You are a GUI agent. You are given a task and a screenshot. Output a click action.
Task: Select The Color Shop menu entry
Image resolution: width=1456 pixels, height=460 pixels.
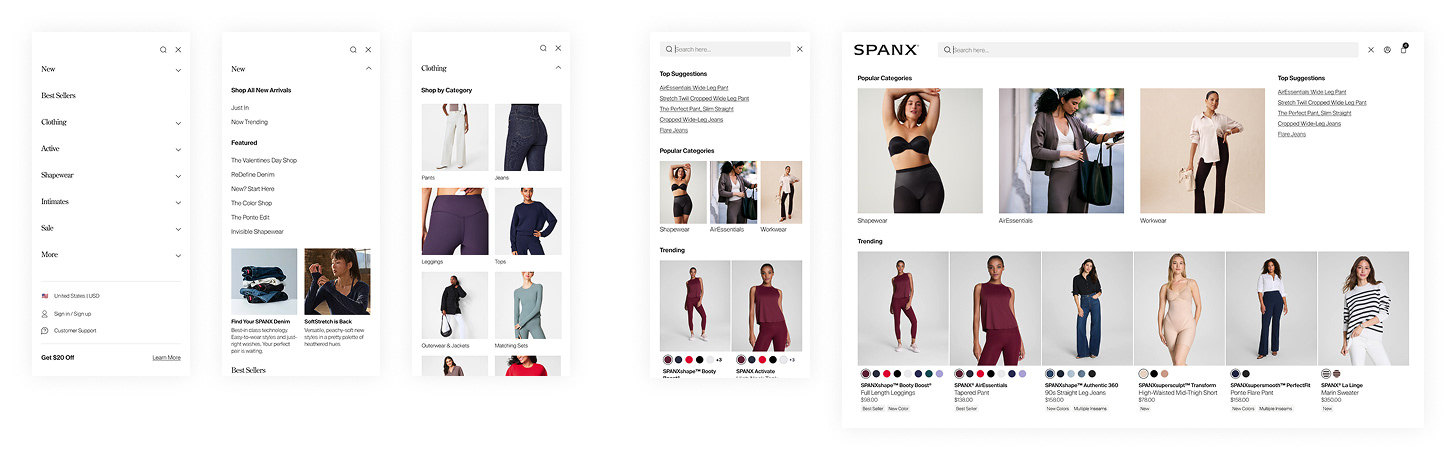pos(251,203)
